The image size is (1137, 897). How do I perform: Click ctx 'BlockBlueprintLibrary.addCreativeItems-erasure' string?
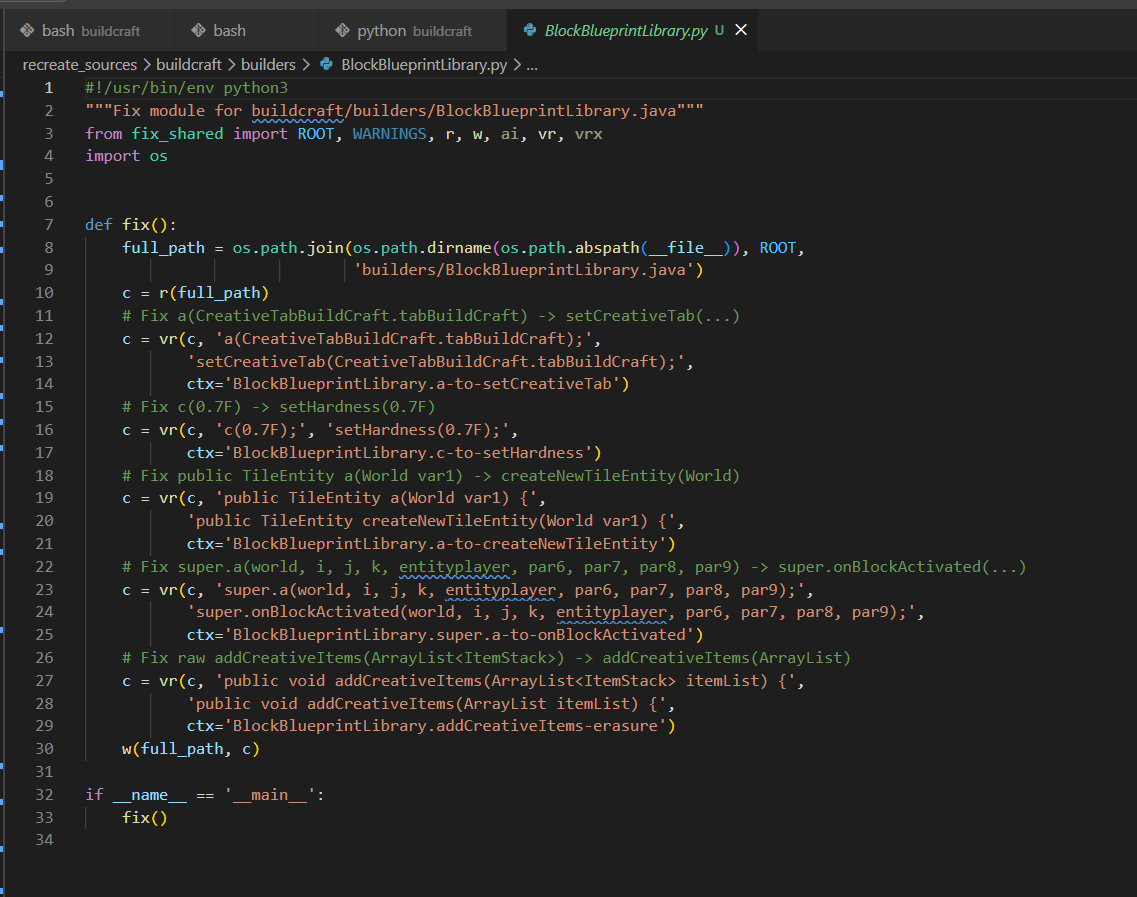(x=445, y=726)
